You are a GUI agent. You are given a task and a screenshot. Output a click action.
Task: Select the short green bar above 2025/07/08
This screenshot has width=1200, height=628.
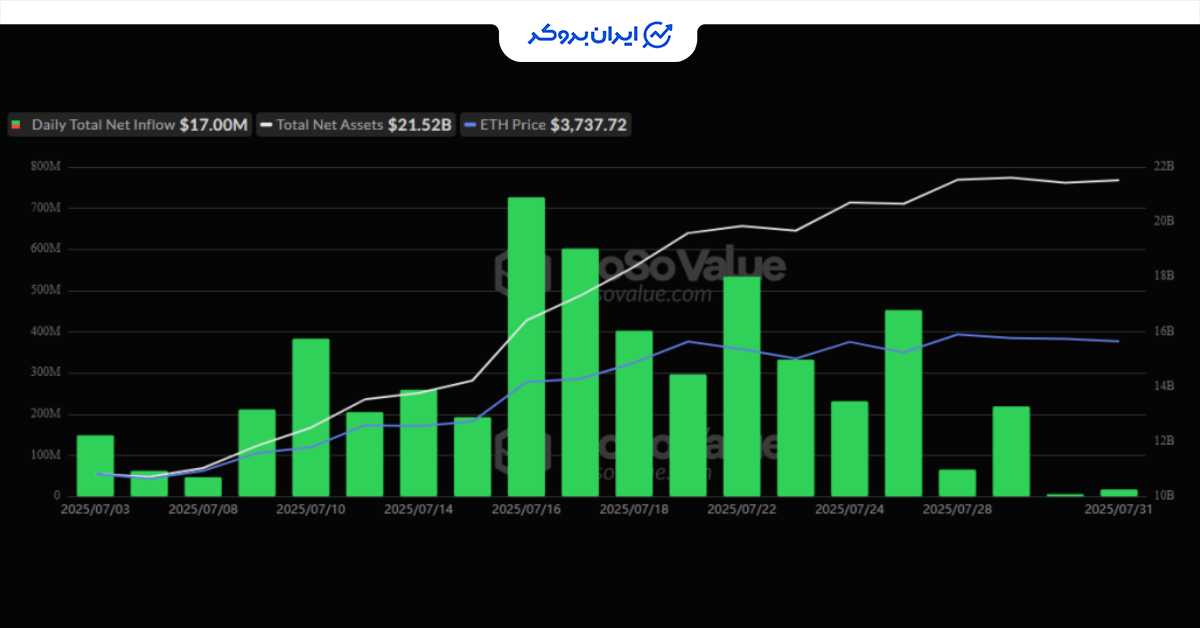pos(203,486)
